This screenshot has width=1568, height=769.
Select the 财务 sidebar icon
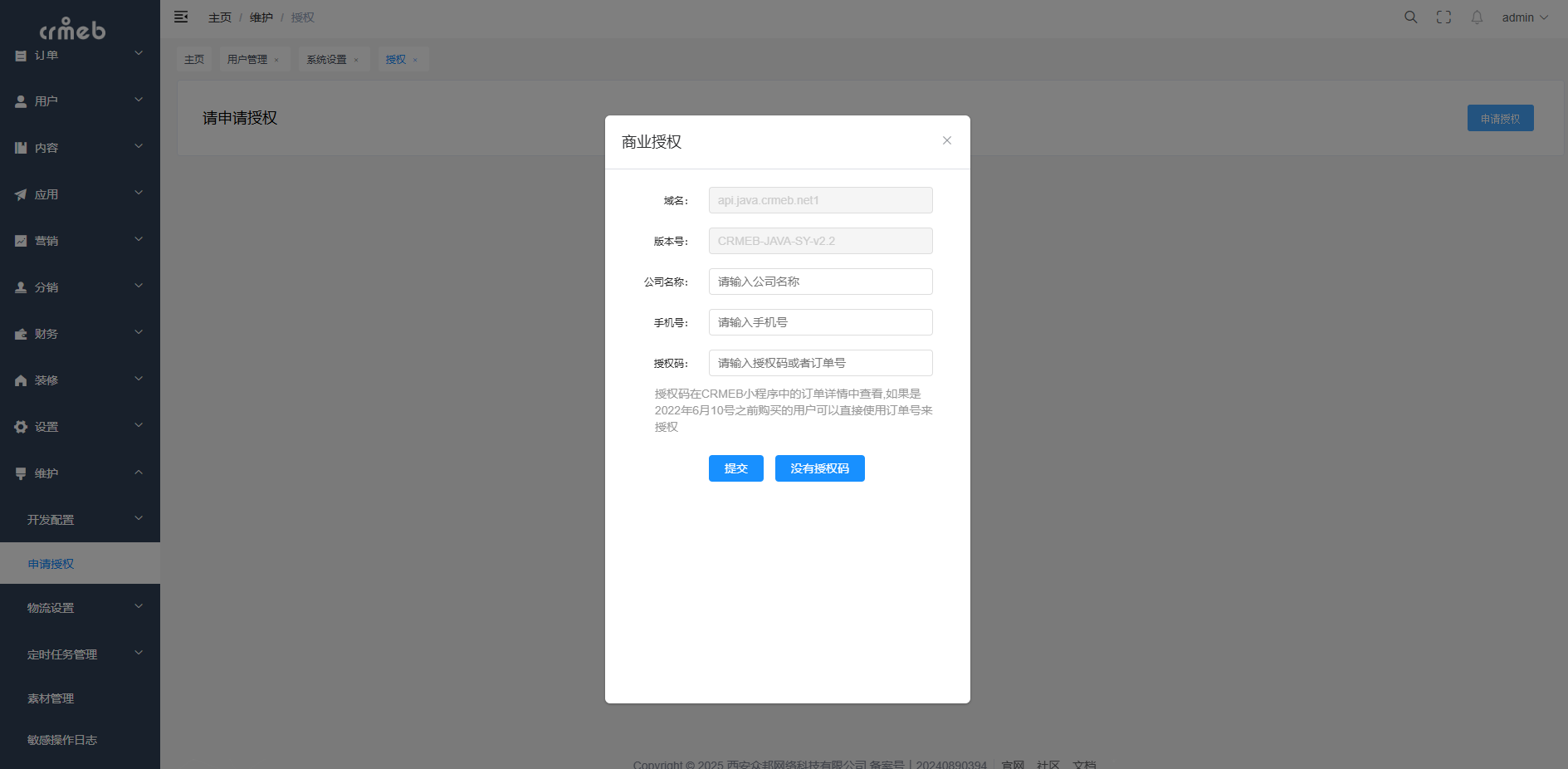click(x=20, y=333)
